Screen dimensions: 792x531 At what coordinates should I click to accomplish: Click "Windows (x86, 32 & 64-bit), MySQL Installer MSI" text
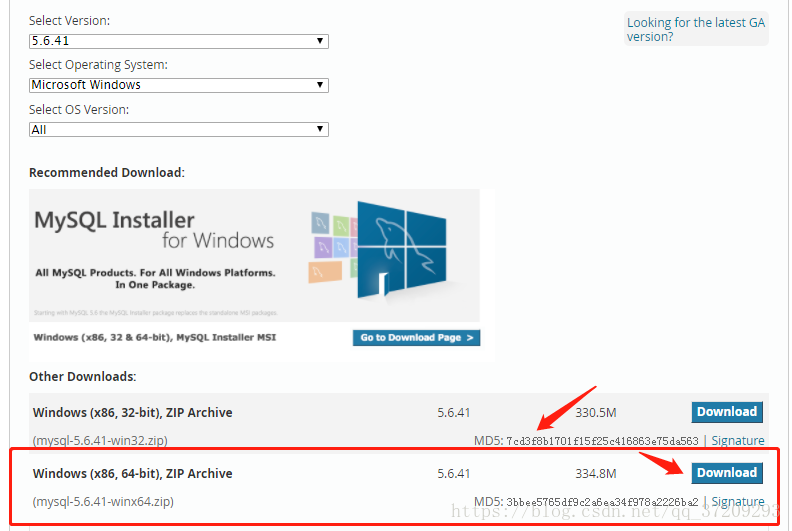coord(155,337)
